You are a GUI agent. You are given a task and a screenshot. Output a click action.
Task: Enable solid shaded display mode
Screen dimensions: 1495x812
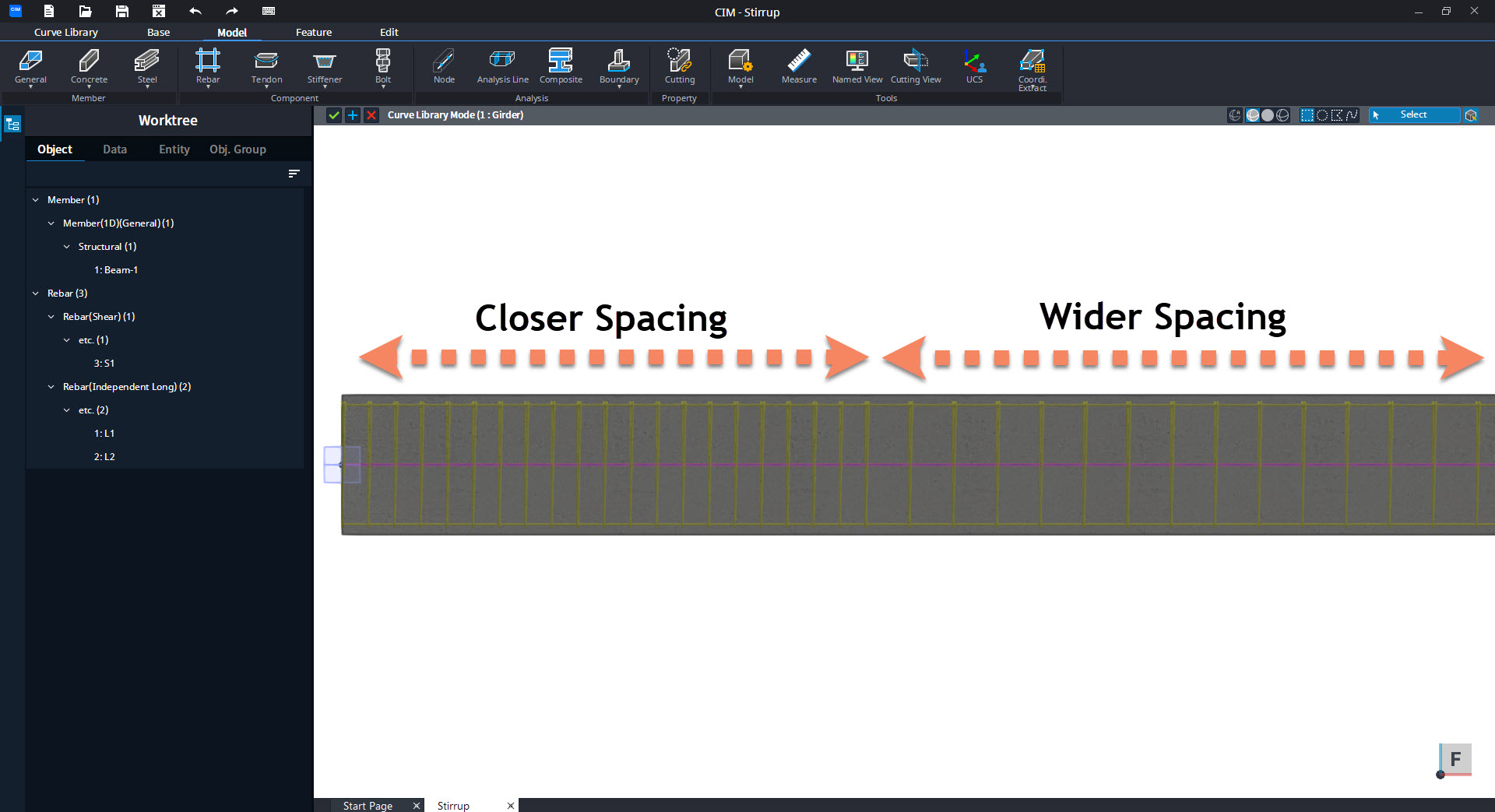click(x=1268, y=115)
